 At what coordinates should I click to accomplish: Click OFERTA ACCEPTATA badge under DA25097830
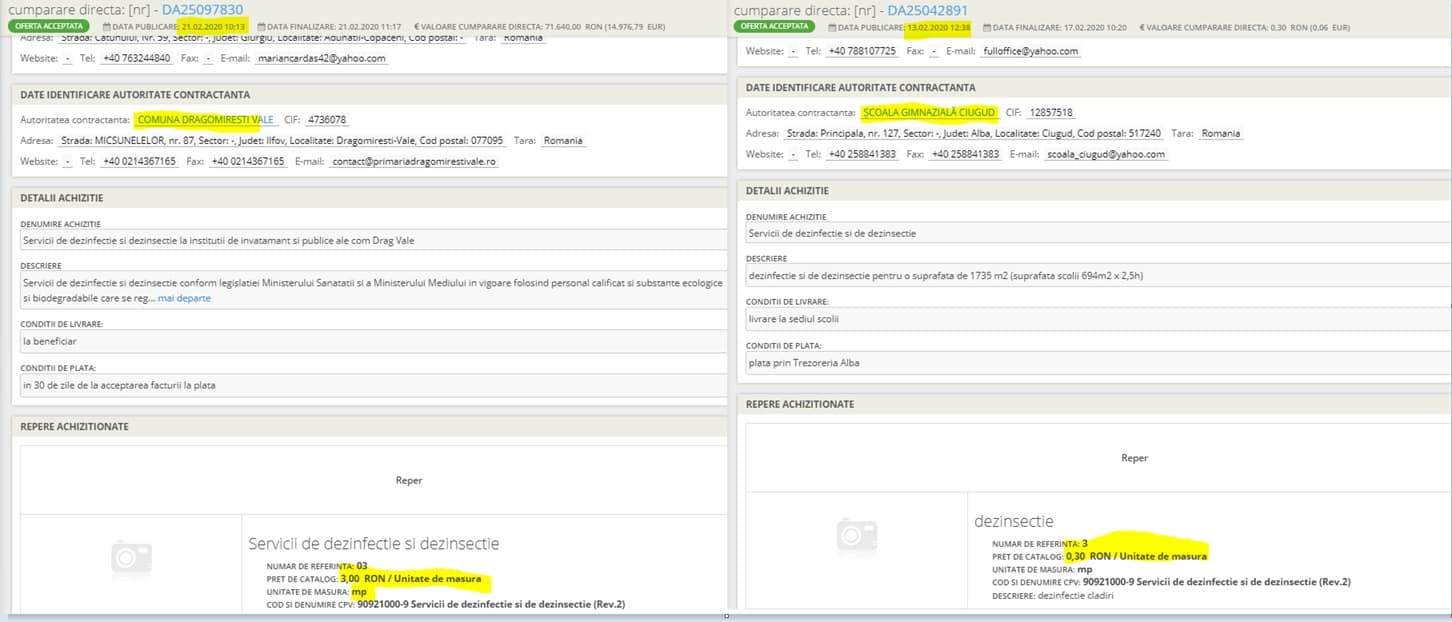50,26
